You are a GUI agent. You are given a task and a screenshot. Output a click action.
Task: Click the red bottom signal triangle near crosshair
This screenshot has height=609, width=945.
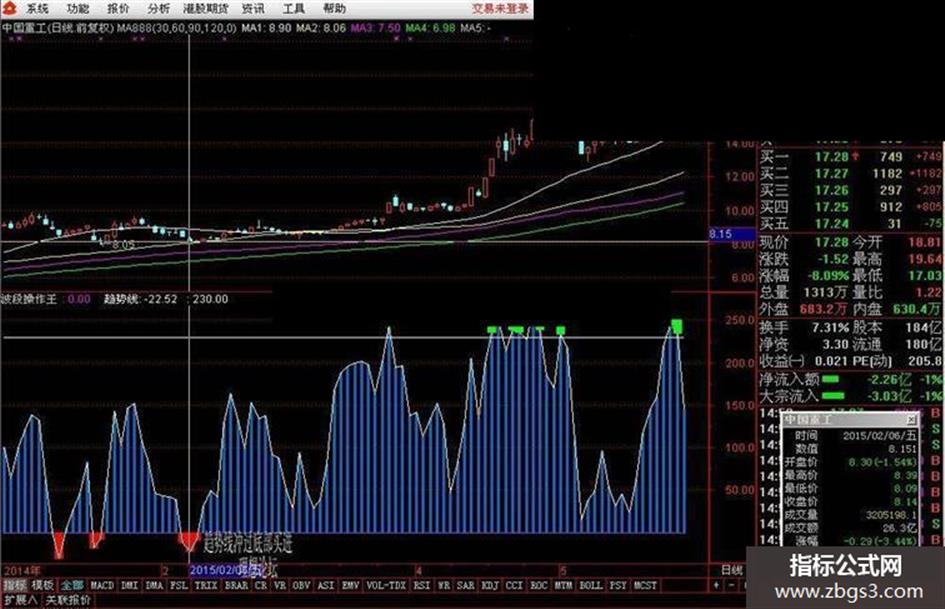tap(189, 541)
